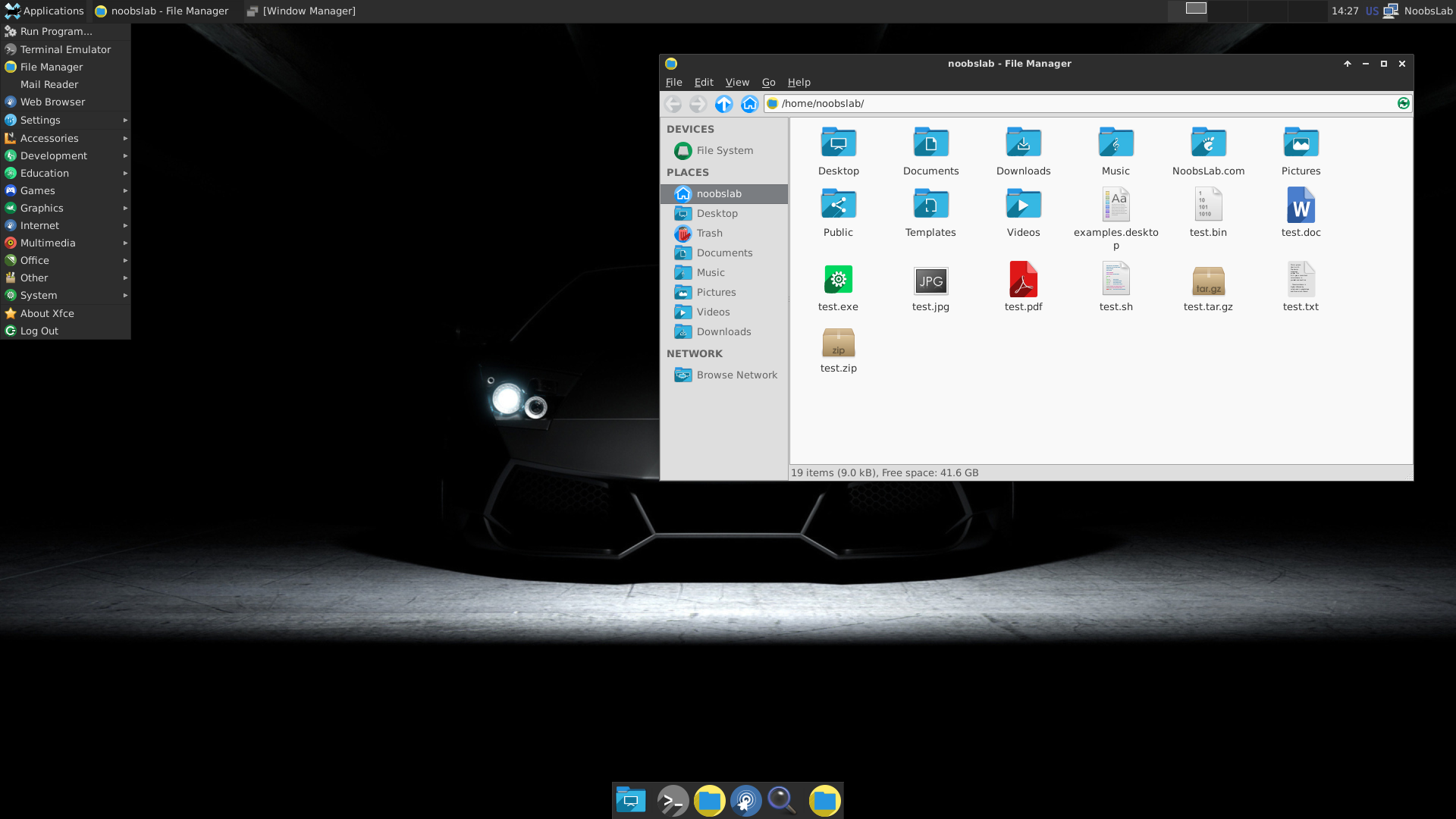This screenshot has width=1456, height=819.
Task: Open the Go menu in File Manager
Action: pyautogui.click(x=768, y=83)
